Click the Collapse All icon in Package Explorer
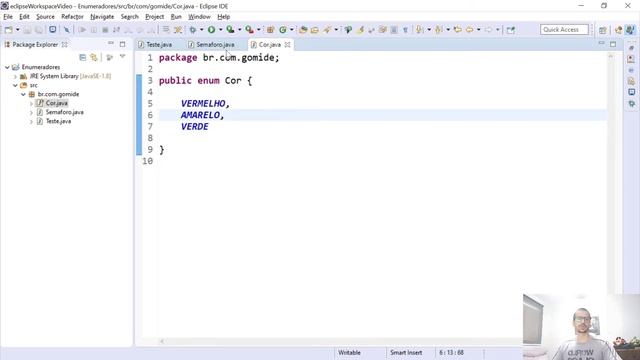This screenshot has height=360, width=640. 82,58
